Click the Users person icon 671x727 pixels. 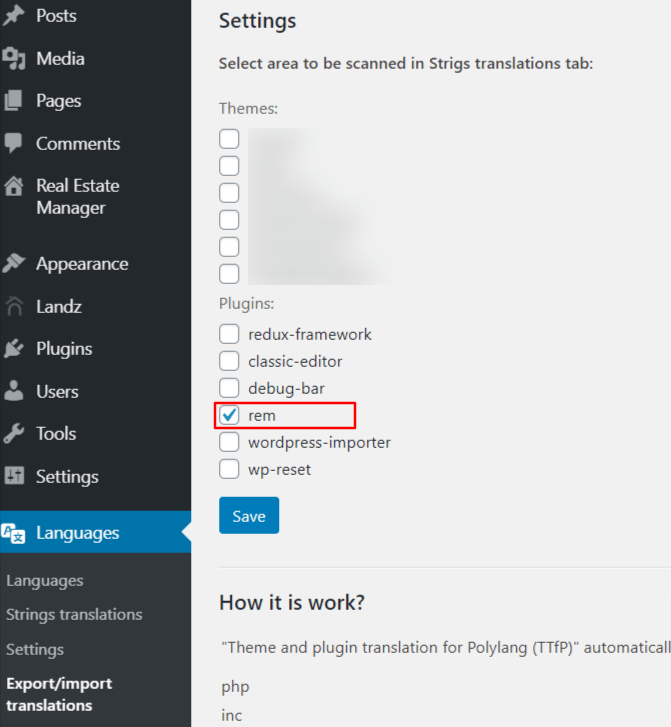(x=13, y=391)
